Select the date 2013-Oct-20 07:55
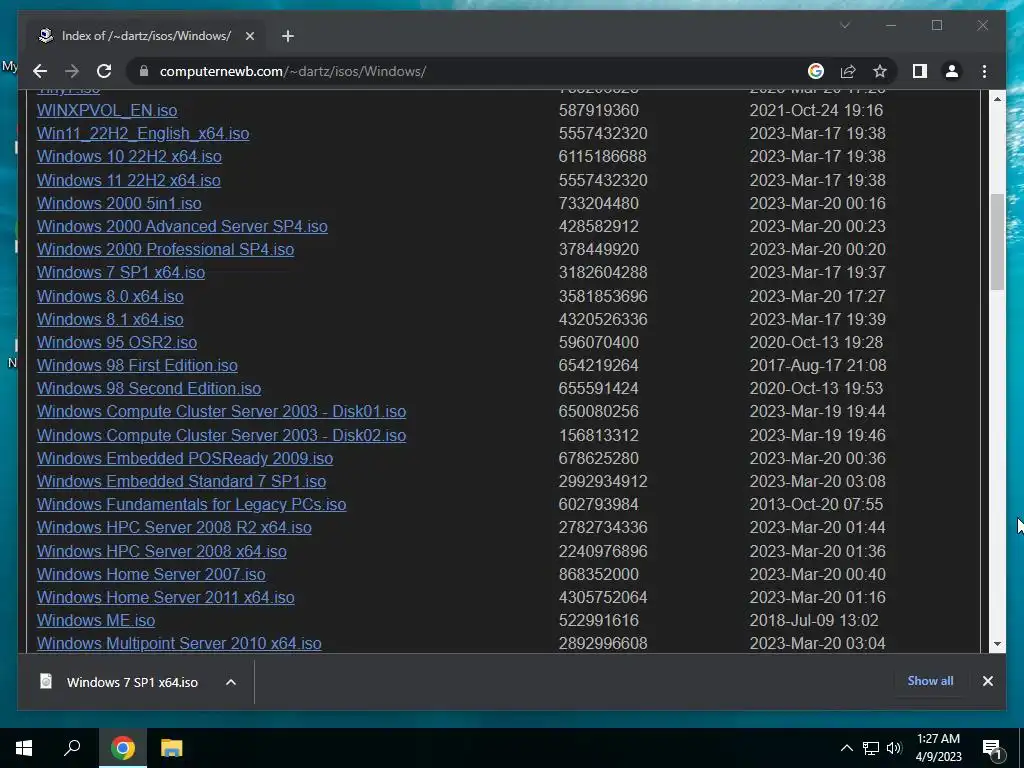This screenshot has width=1024, height=768. pyautogui.click(x=816, y=504)
